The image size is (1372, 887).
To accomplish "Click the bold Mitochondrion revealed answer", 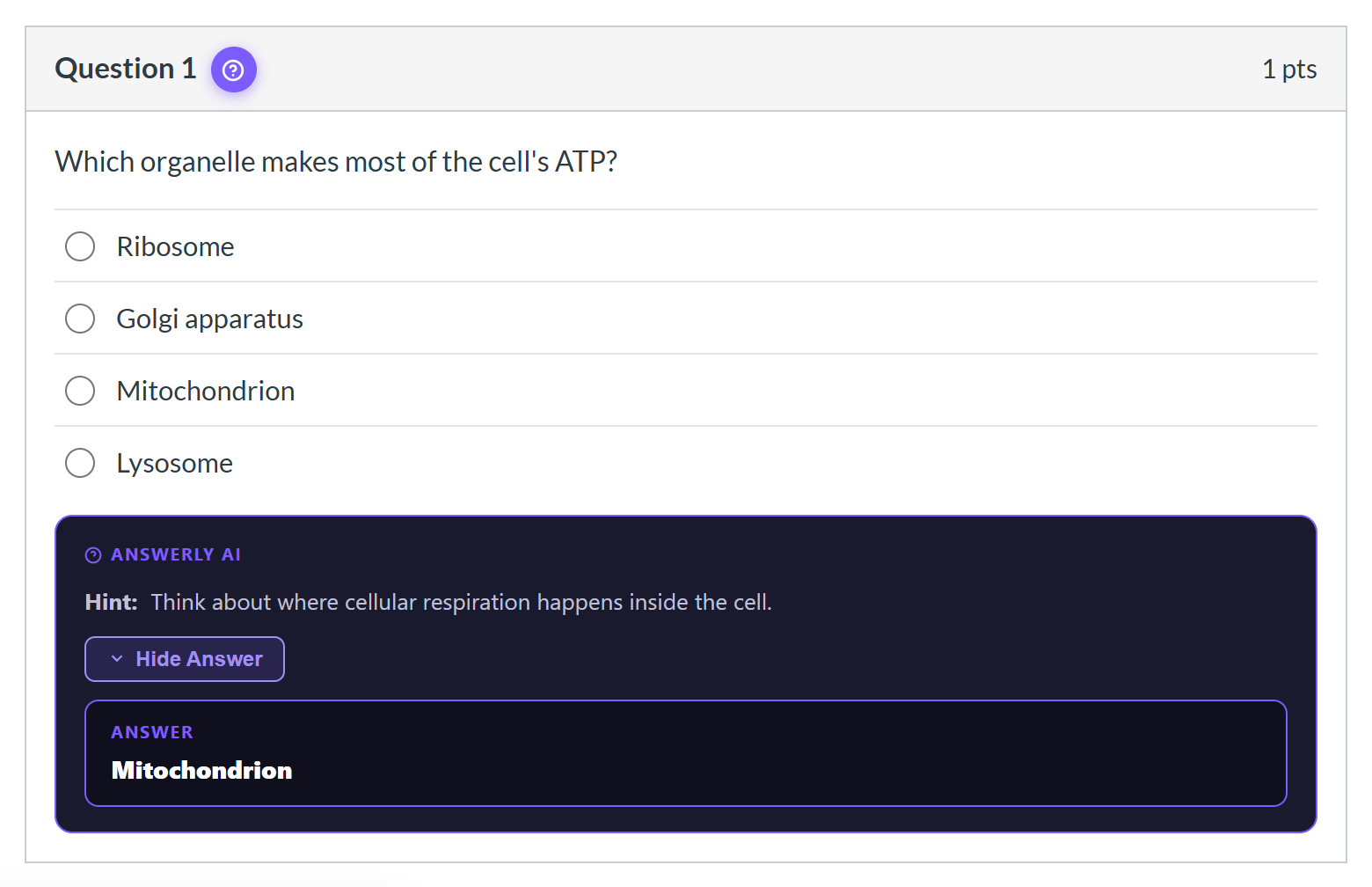I will (201, 770).
